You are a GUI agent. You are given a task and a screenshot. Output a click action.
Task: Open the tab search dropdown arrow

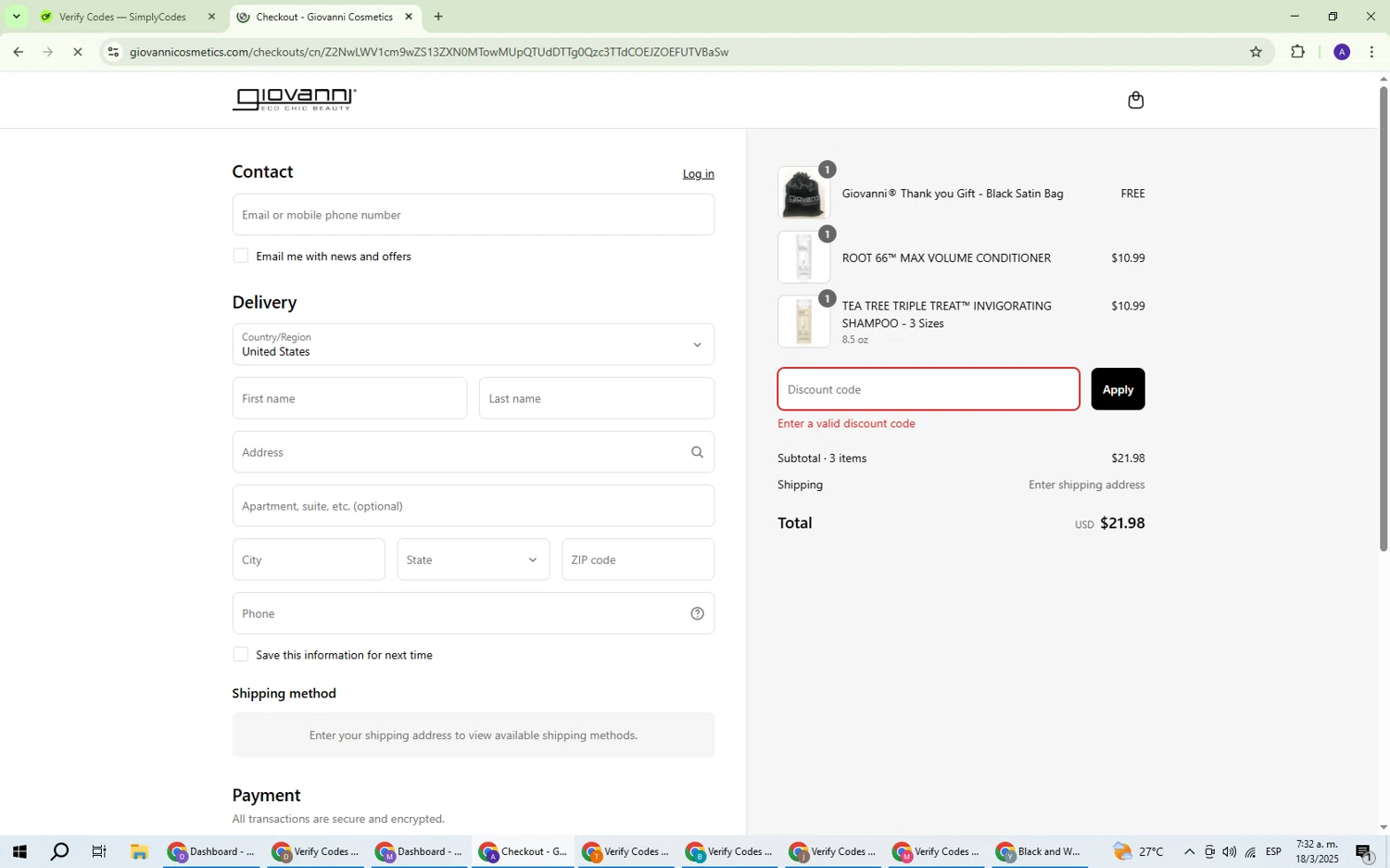click(x=16, y=17)
